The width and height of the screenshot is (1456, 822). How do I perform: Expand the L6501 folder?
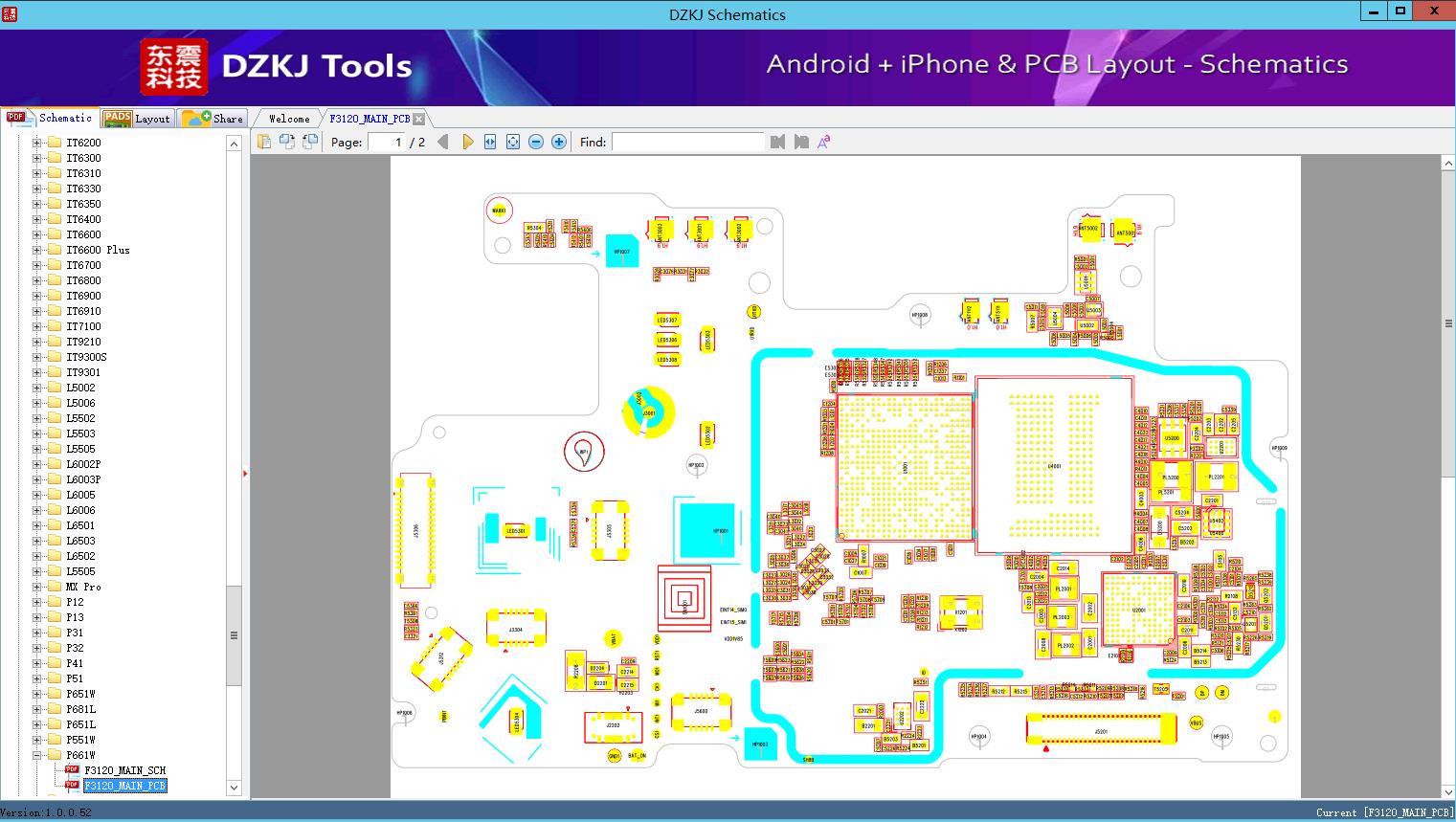pos(37,525)
